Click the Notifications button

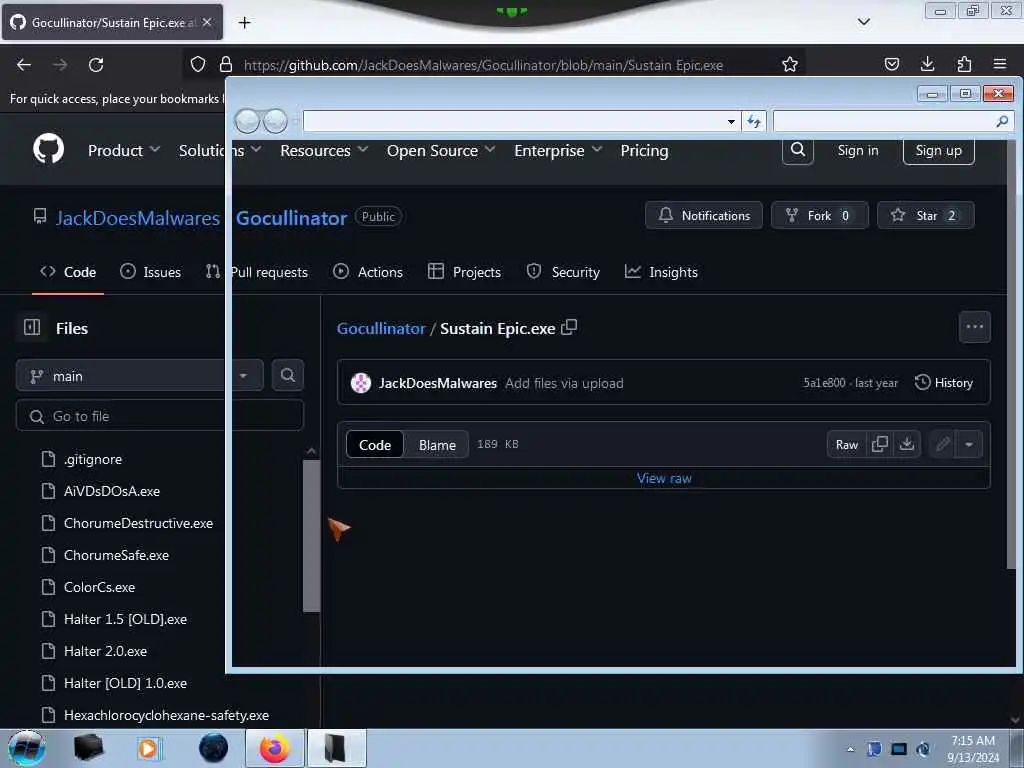pos(703,215)
